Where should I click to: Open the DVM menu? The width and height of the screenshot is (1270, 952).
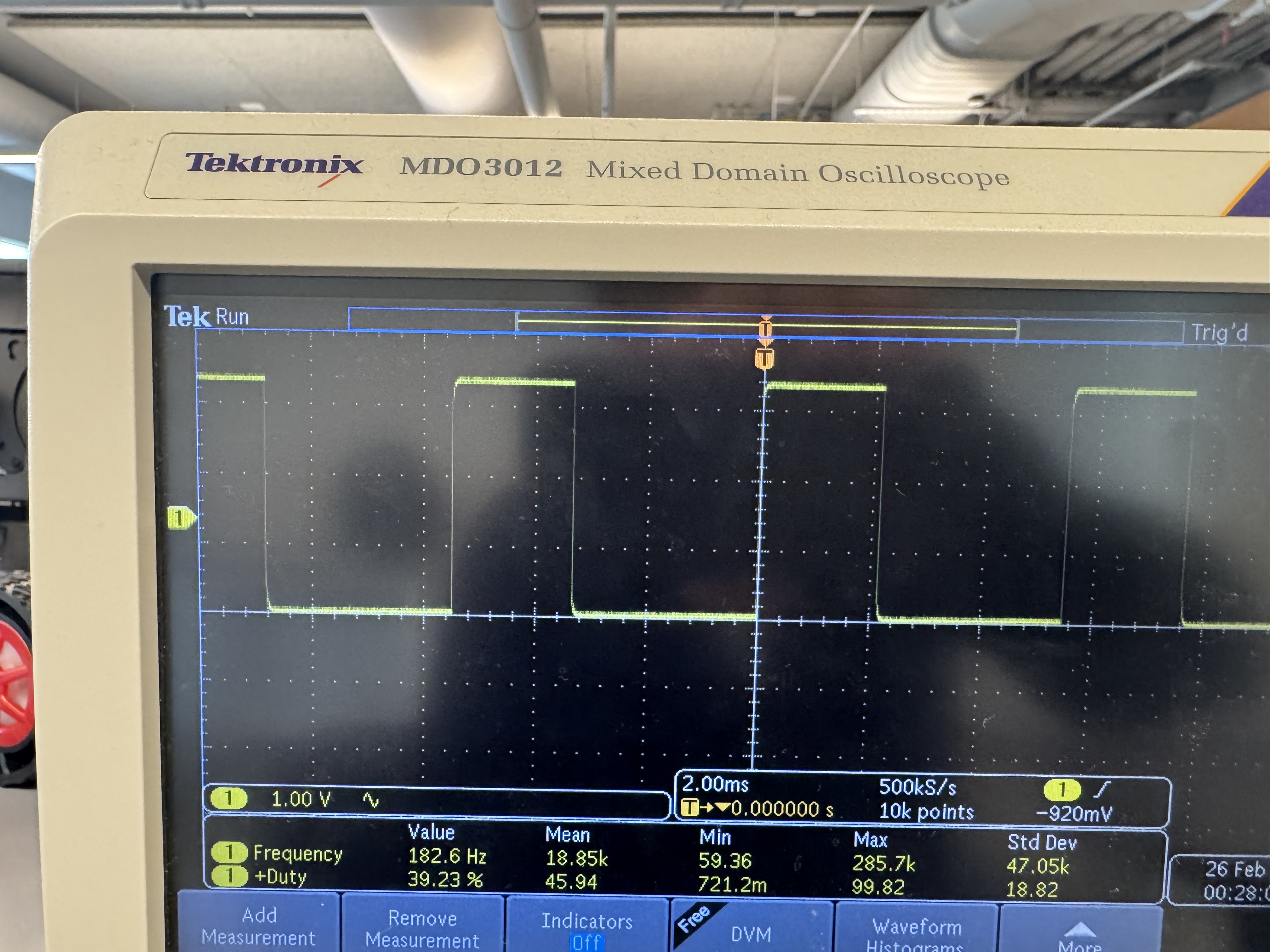tap(751, 934)
